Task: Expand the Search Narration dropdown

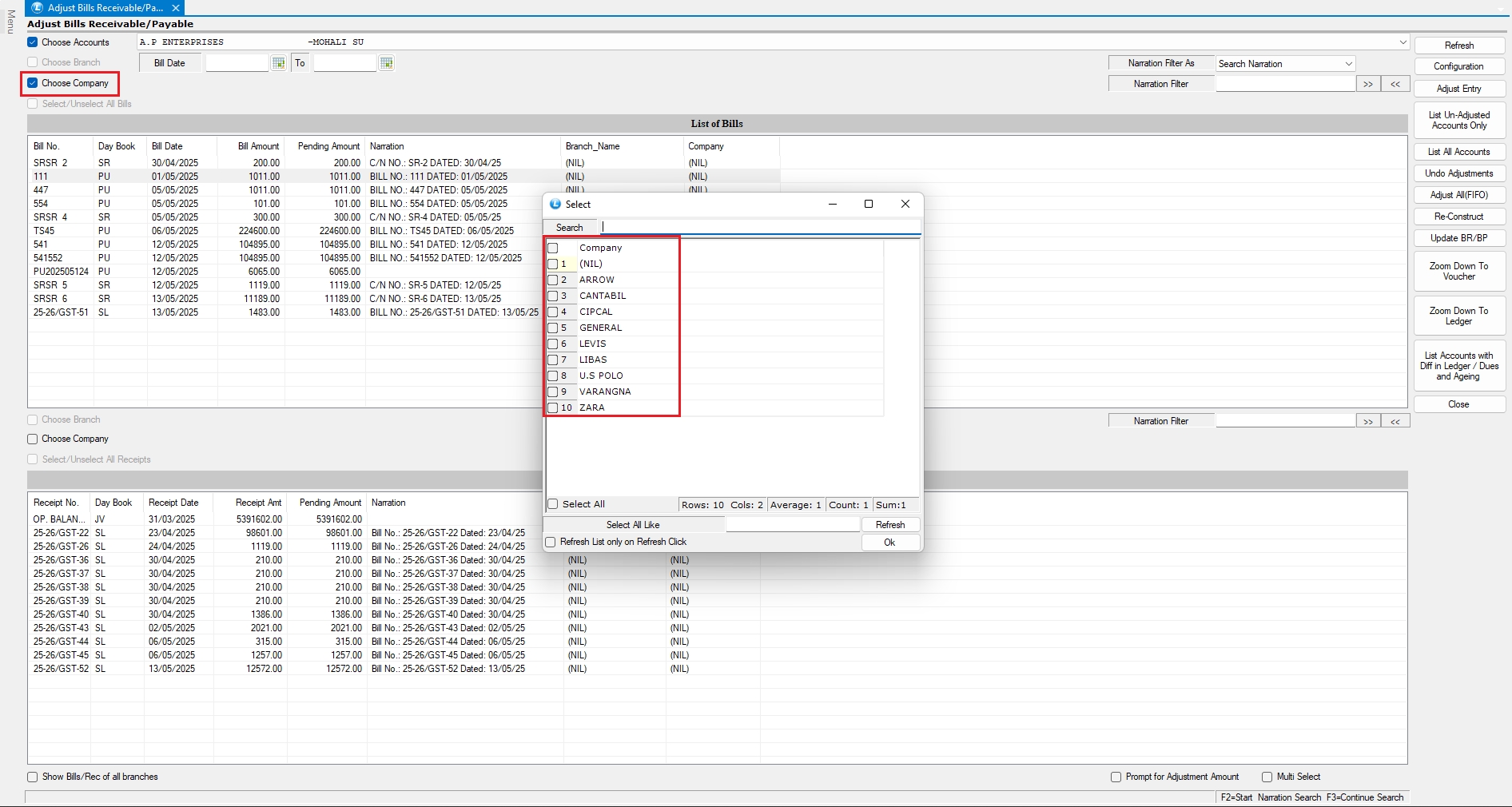Action: [x=1348, y=64]
